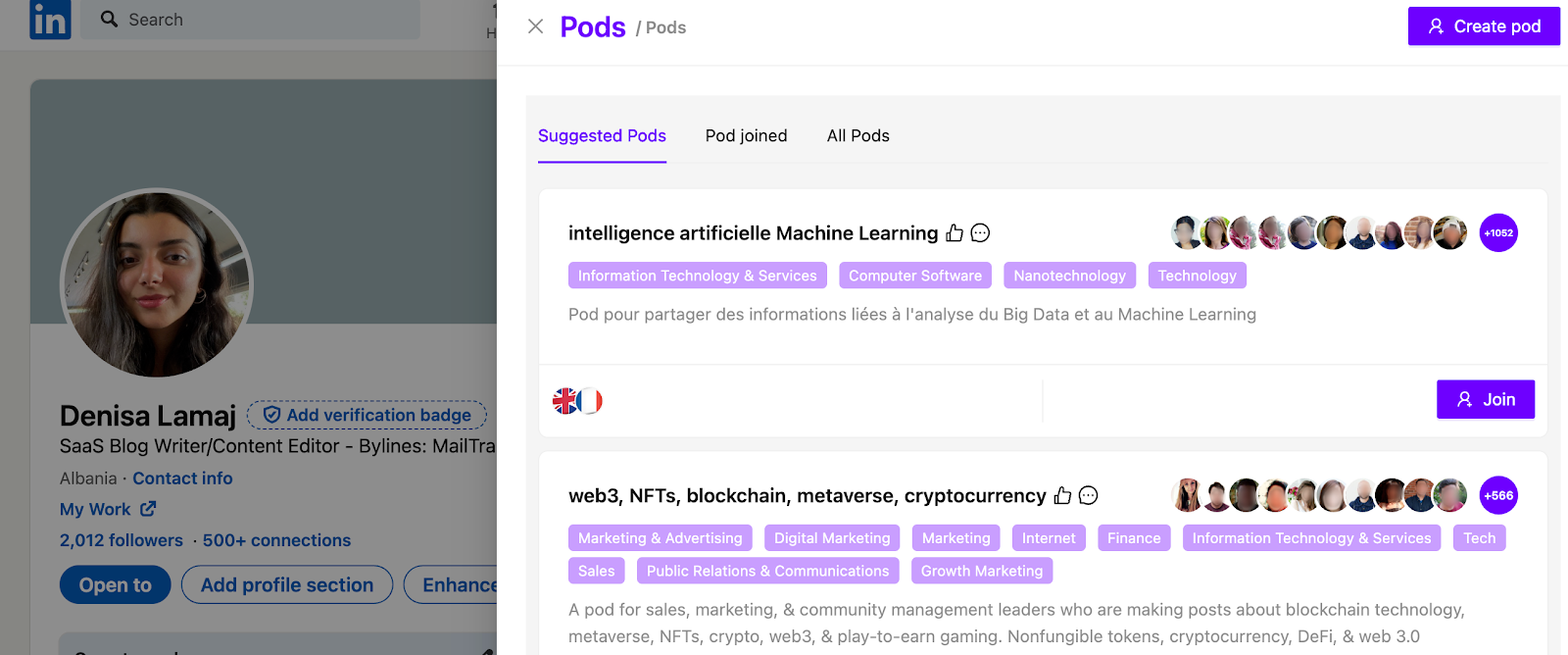Screen dimensions: 1568x655
Task: Join the intelligence artificielle Machine Learning pod
Action: click(x=1485, y=399)
